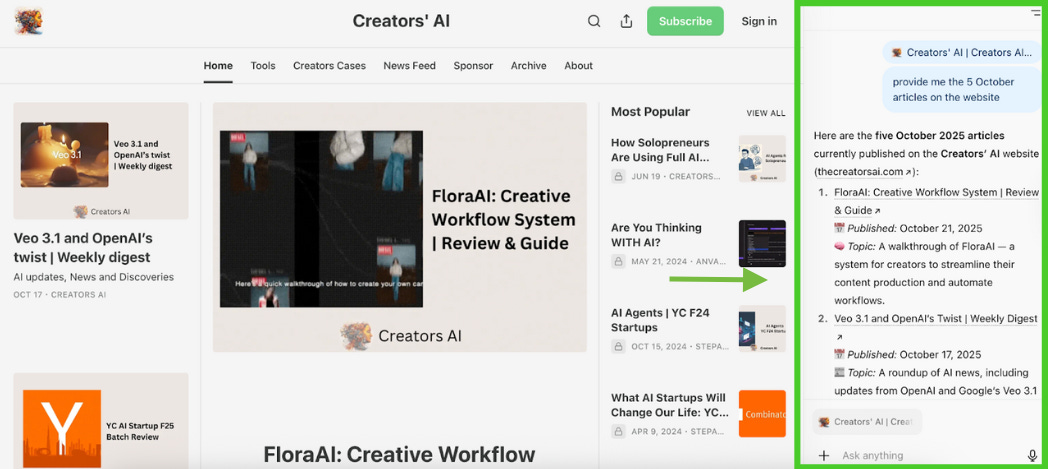Image resolution: width=1048 pixels, height=469 pixels.
Task: Click lock icon beside APR 9, 2024 post
Action: [x=618, y=432]
